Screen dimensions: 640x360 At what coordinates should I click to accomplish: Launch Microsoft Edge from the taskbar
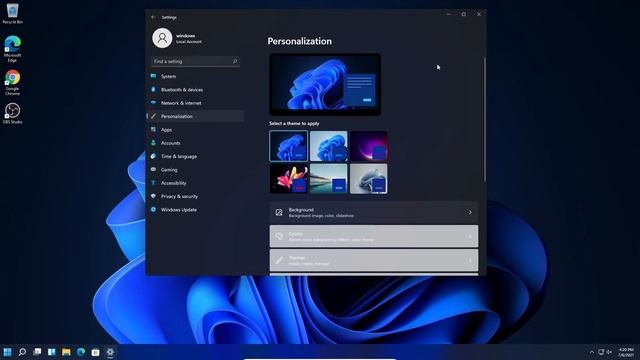point(81,352)
